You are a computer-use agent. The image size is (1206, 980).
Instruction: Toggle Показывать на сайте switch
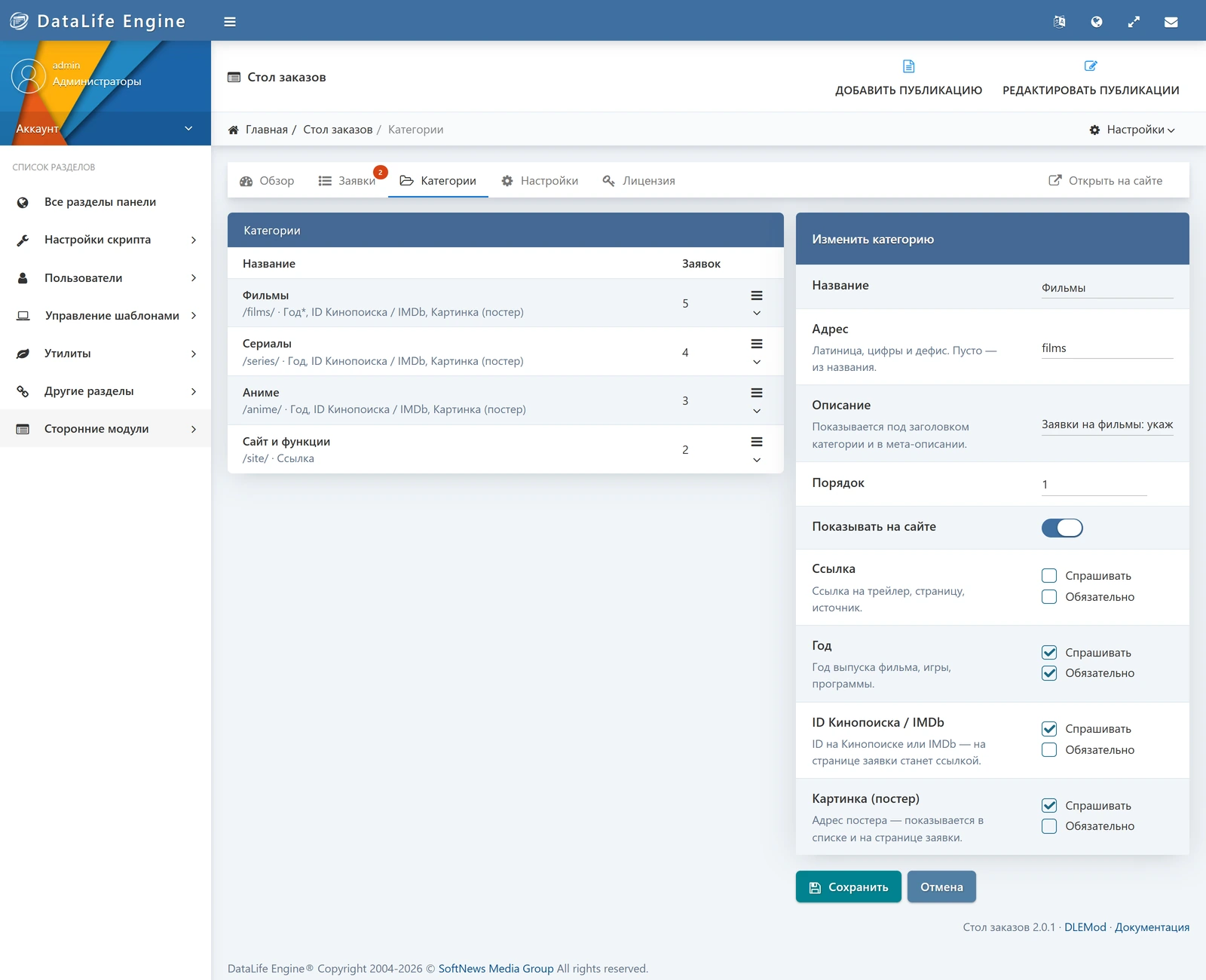(x=1062, y=528)
